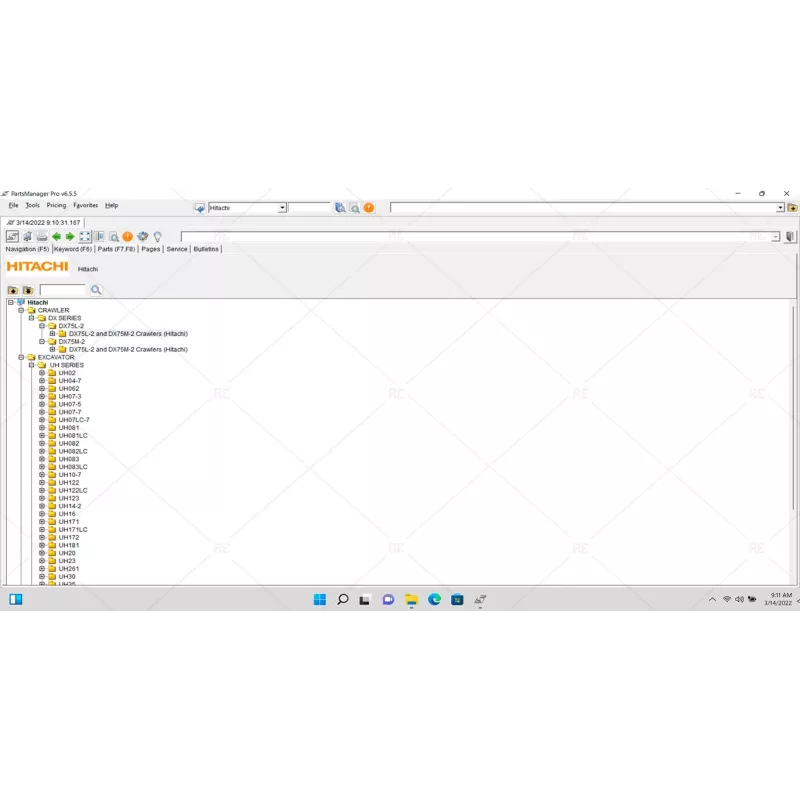Open the Favorites menu
The image size is (800, 800).
[x=86, y=205]
